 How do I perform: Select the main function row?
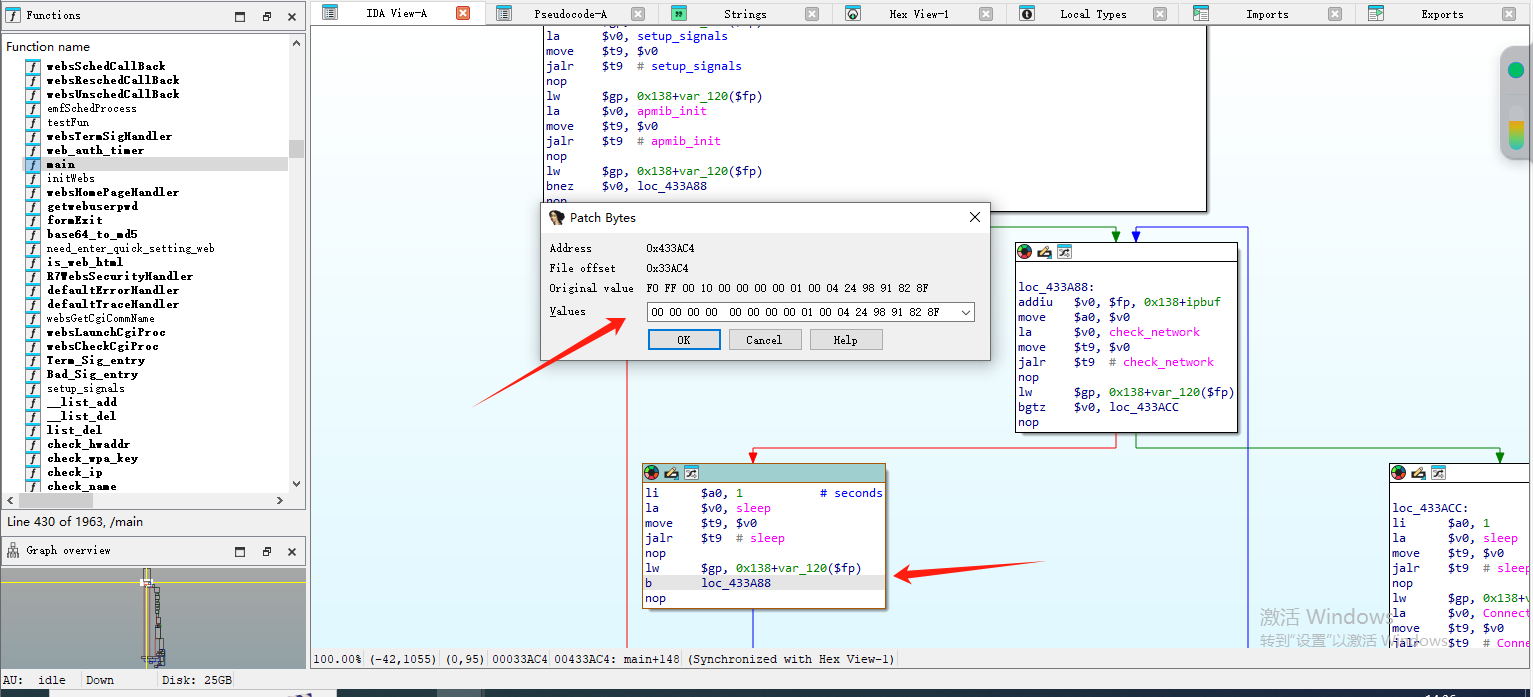click(156, 164)
